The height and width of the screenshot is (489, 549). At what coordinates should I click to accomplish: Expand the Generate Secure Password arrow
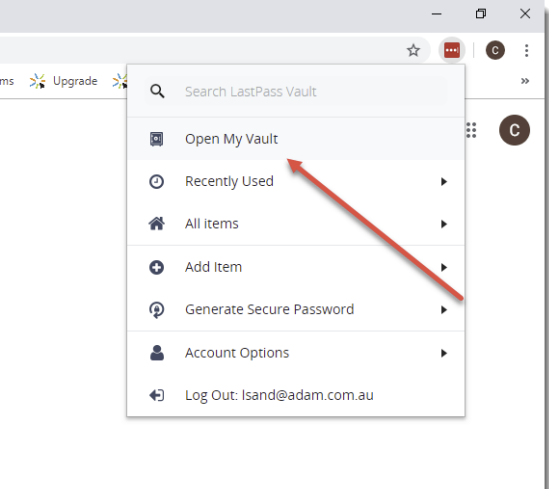tap(444, 310)
